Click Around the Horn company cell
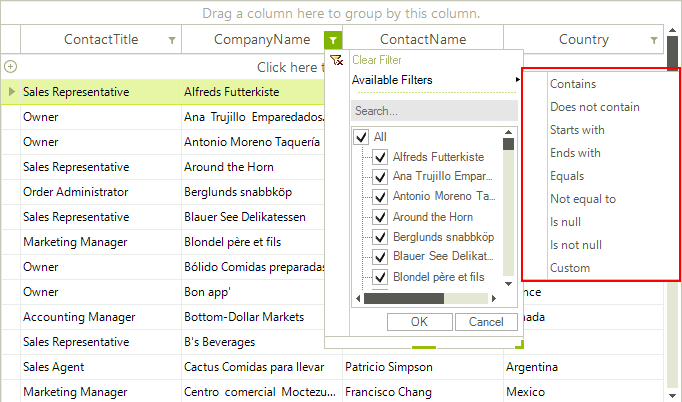682x402 pixels. 253,167
